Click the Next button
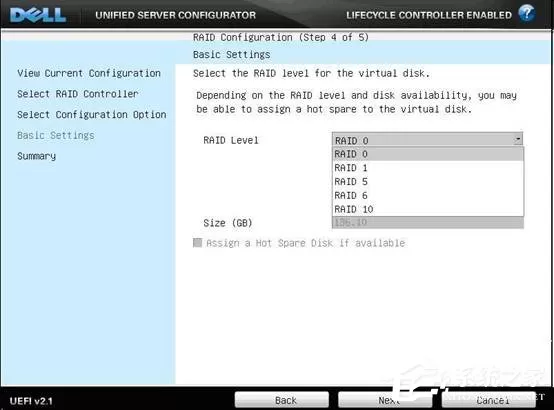This screenshot has height=410, width=554. click(385, 400)
